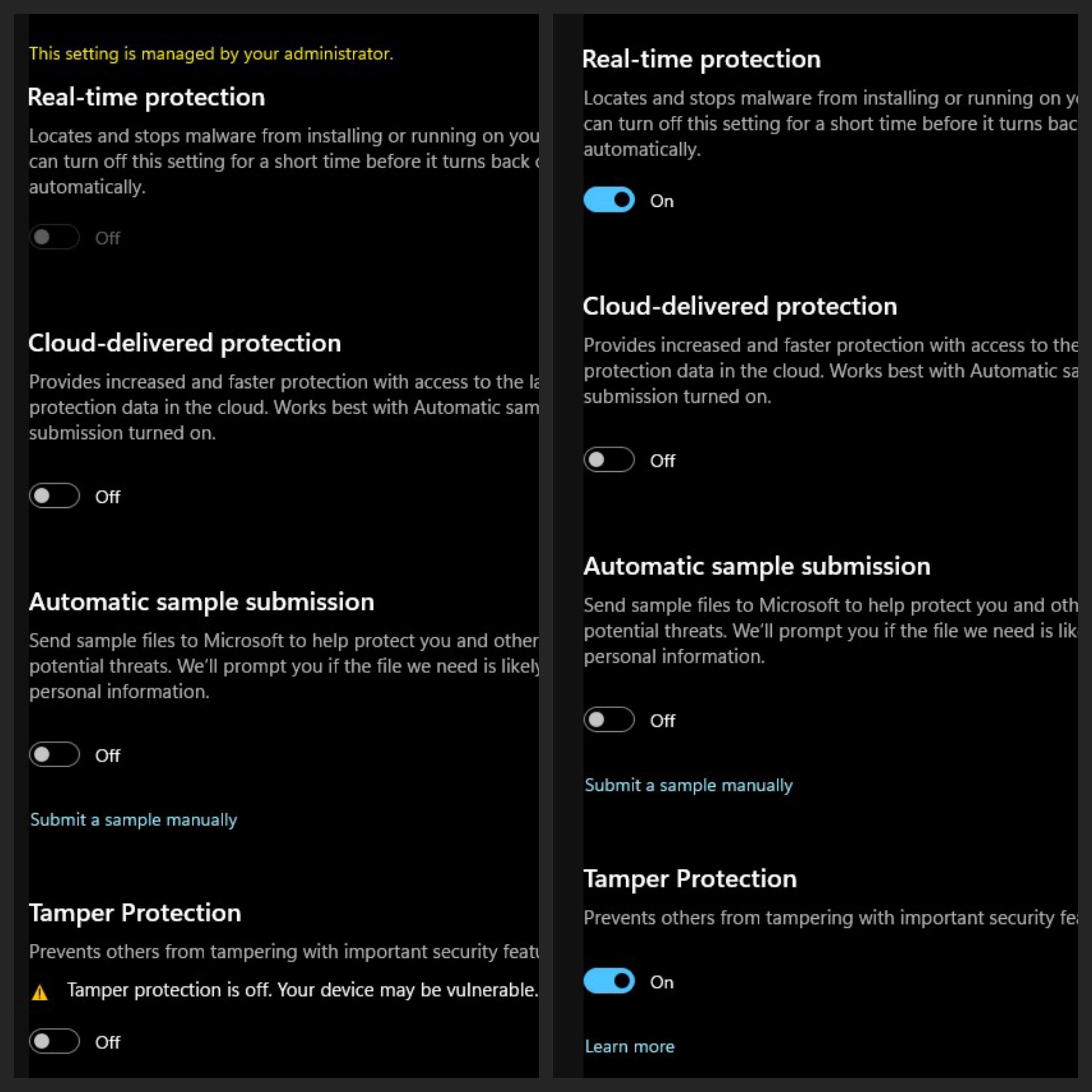Open Submit a sample manually link, left screenshot
Image resolution: width=1092 pixels, height=1092 pixels.
(133, 820)
